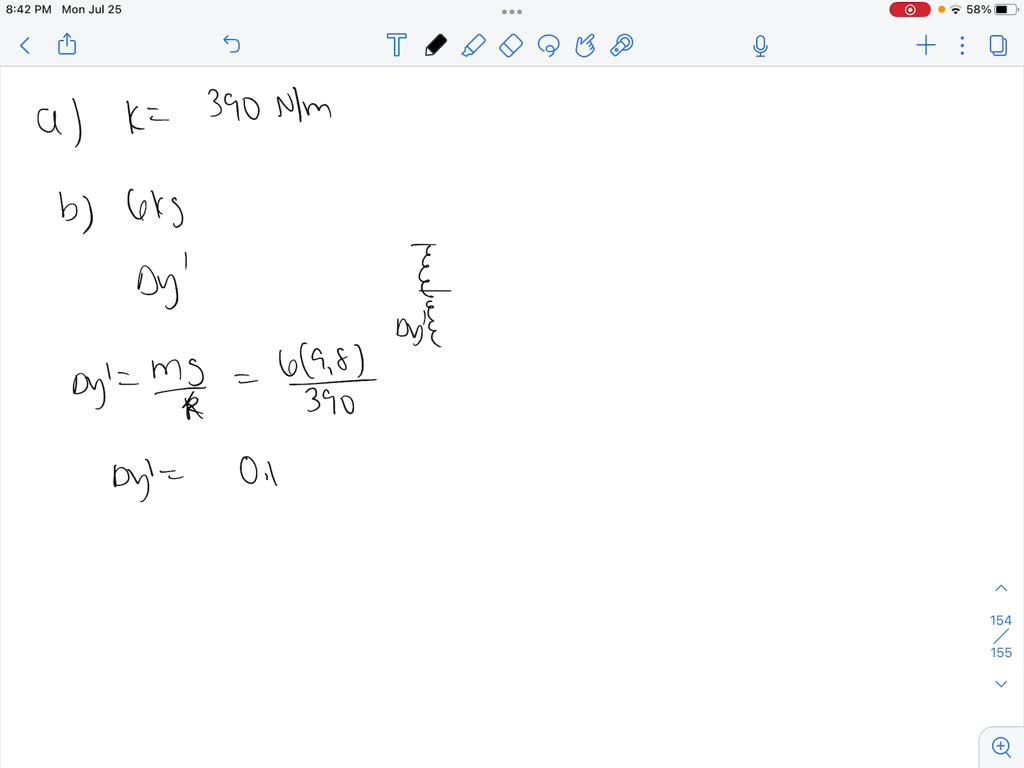Tap the multitasking three dots at top

(511, 12)
